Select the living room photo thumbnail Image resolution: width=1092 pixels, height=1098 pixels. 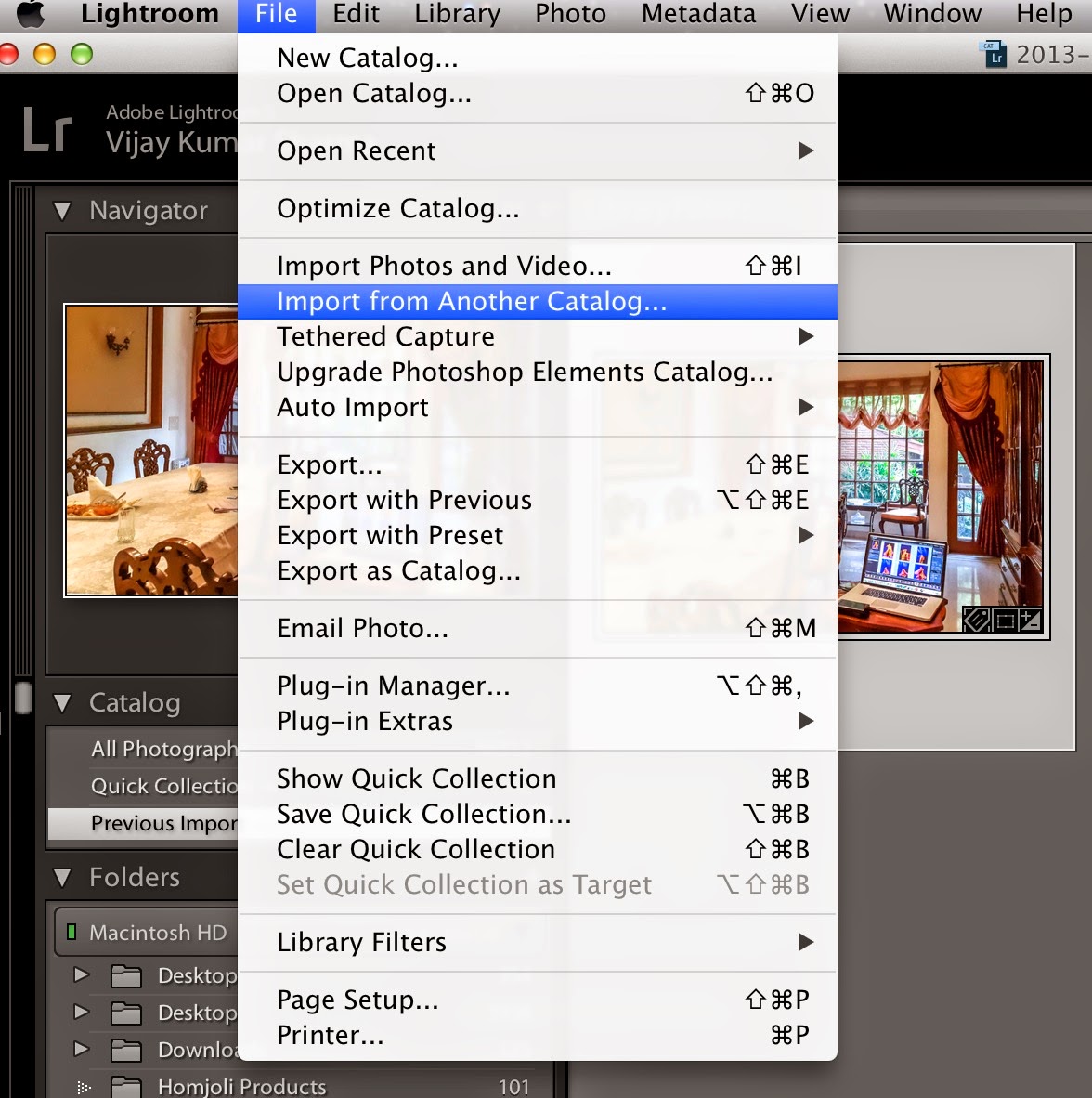(x=942, y=497)
